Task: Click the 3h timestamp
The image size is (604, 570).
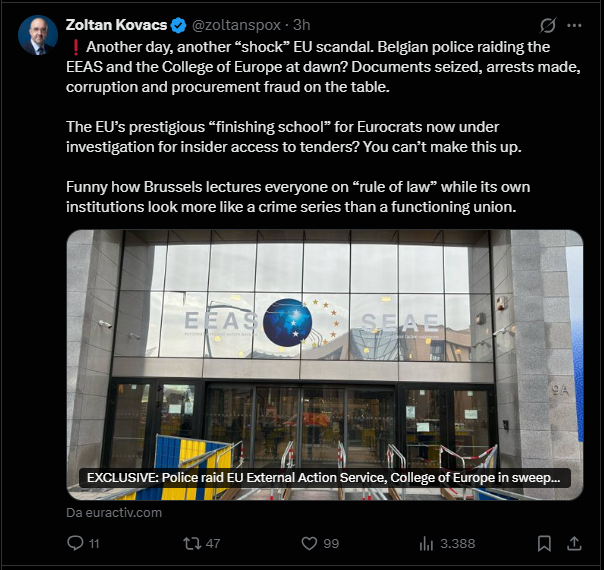Action: (x=301, y=25)
